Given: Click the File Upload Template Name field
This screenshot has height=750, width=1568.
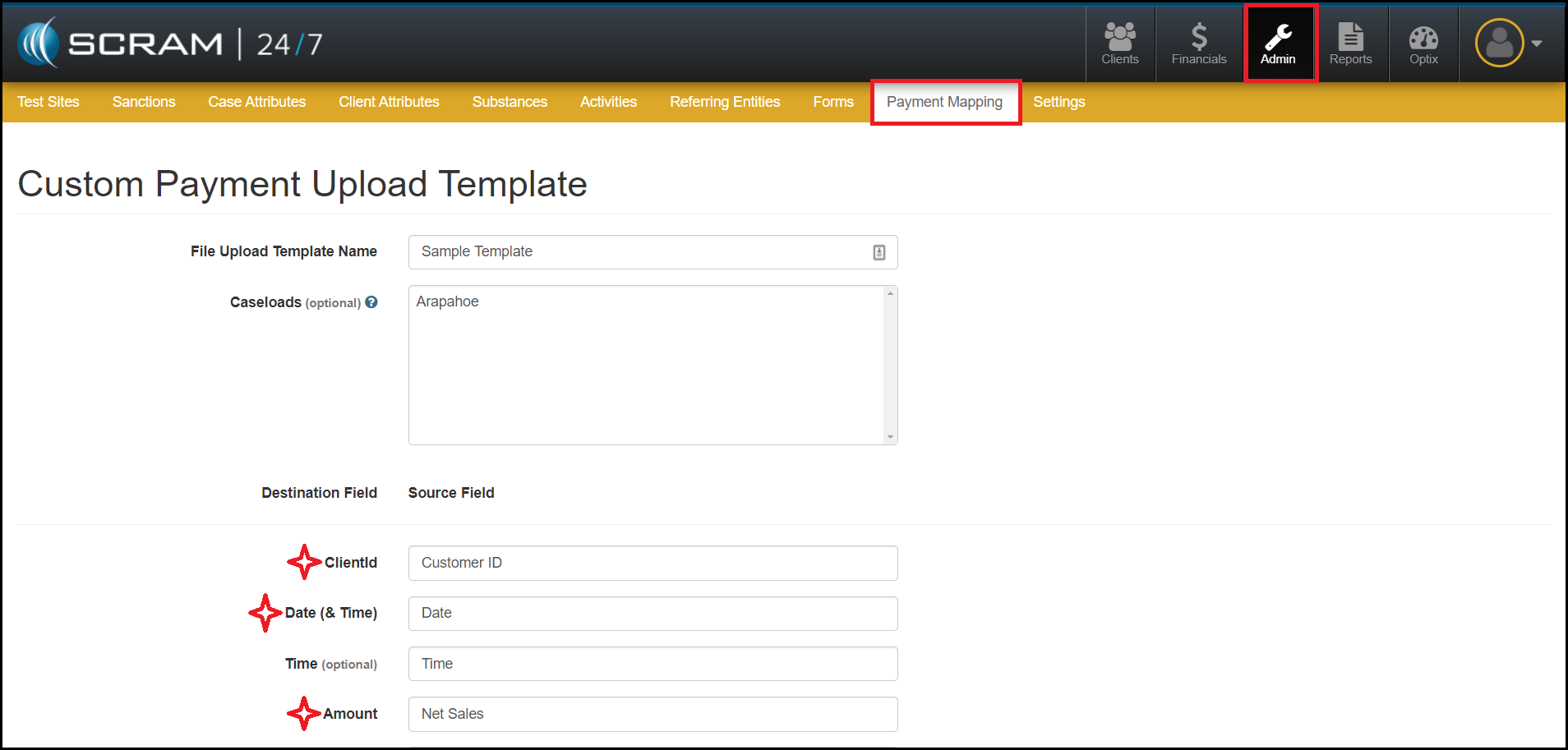Looking at the screenshot, I should 641,252.
